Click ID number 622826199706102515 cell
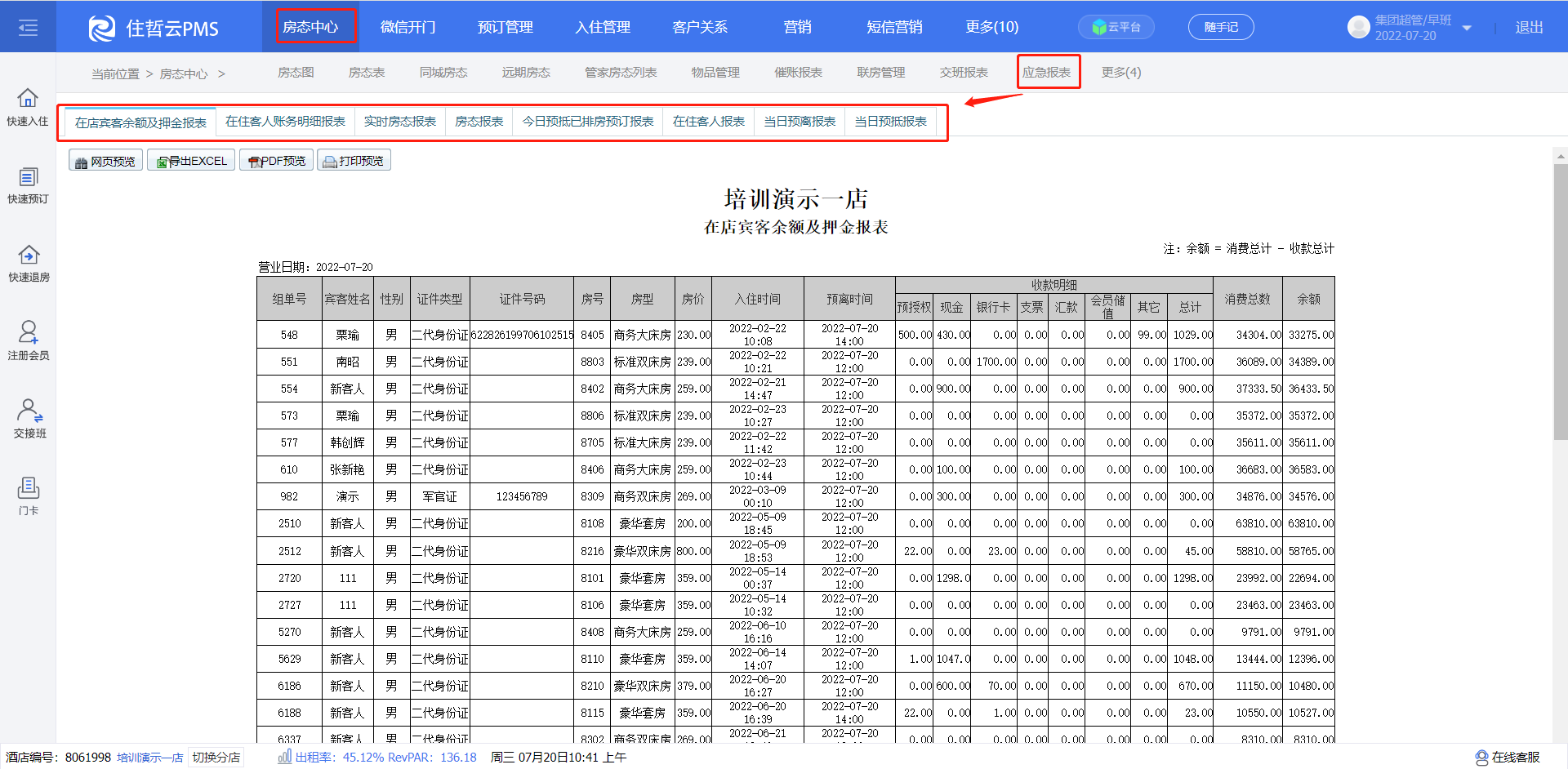 (523, 335)
